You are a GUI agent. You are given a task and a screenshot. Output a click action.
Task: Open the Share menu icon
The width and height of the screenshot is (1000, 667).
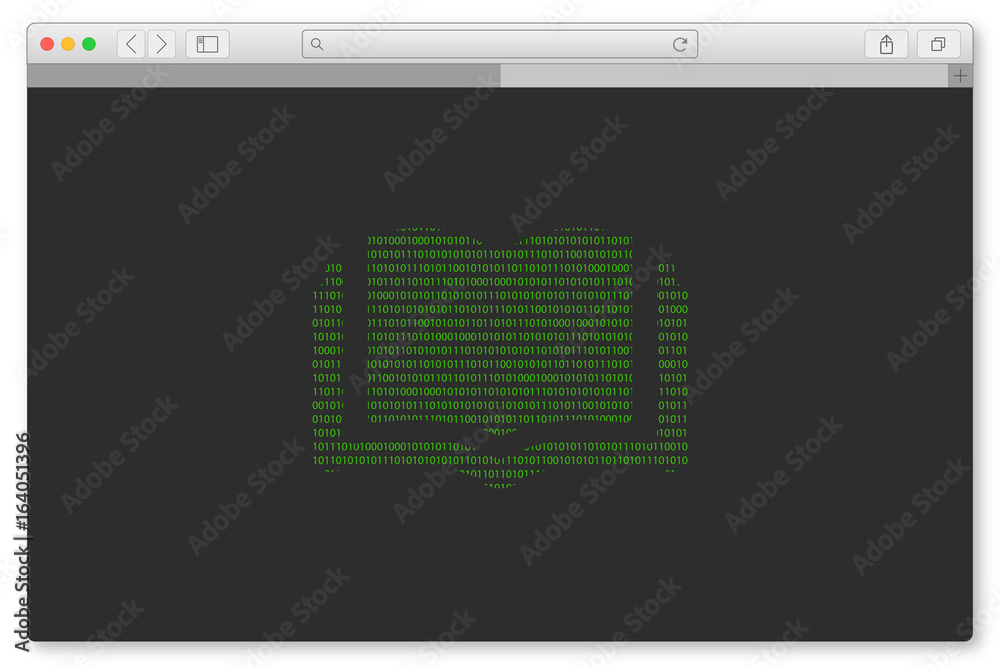coord(886,44)
